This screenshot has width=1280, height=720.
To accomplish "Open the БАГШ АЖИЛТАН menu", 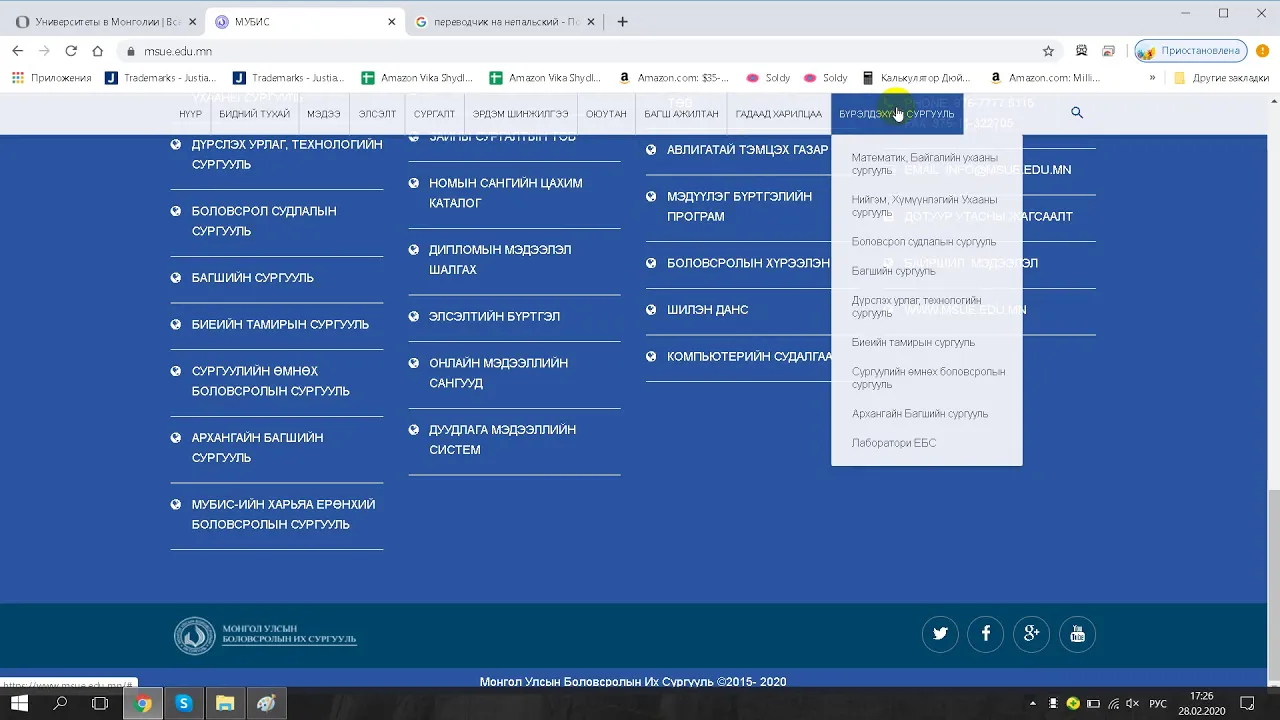I will (x=681, y=114).
